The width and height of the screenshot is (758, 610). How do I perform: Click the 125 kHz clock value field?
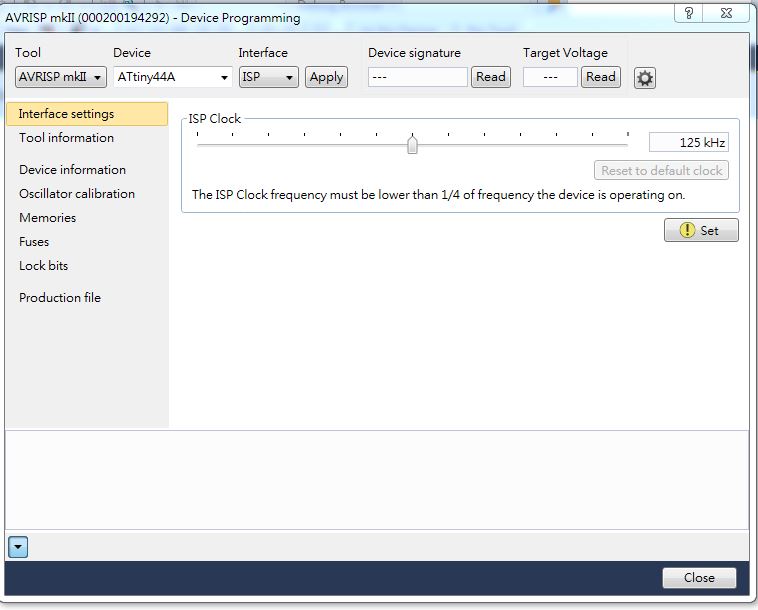click(689, 143)
